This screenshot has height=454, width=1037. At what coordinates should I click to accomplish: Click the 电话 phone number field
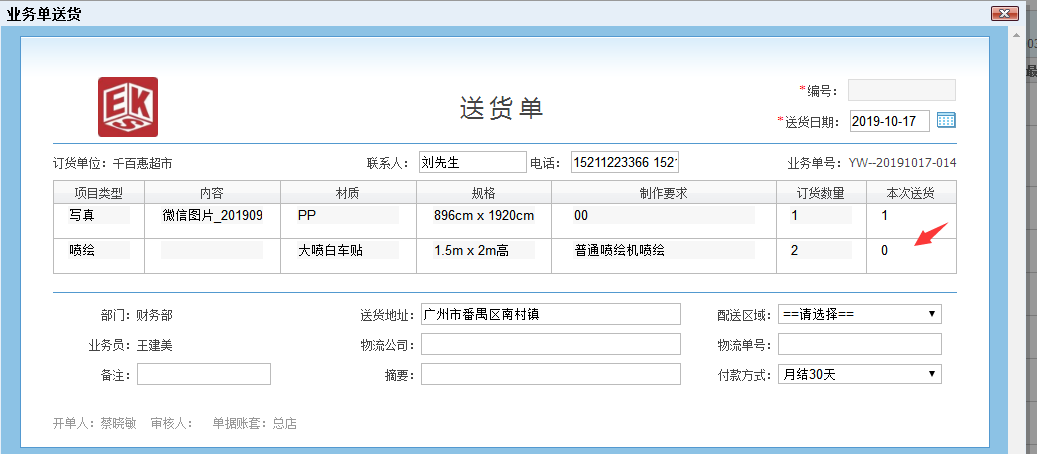[625, 162]
